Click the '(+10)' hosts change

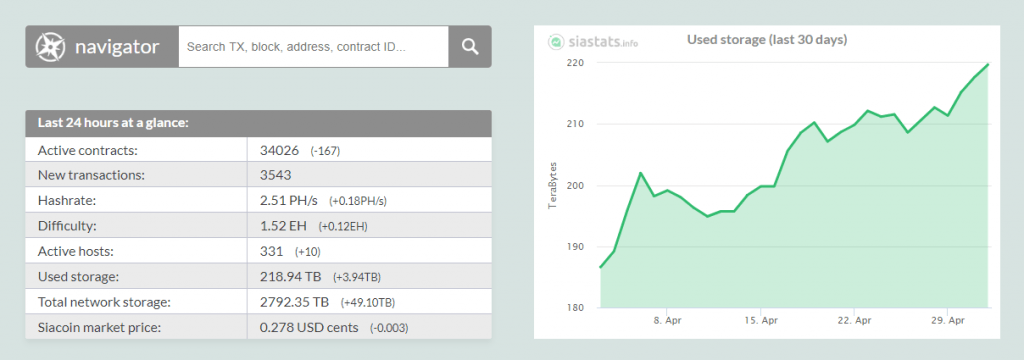pos(308,252)
